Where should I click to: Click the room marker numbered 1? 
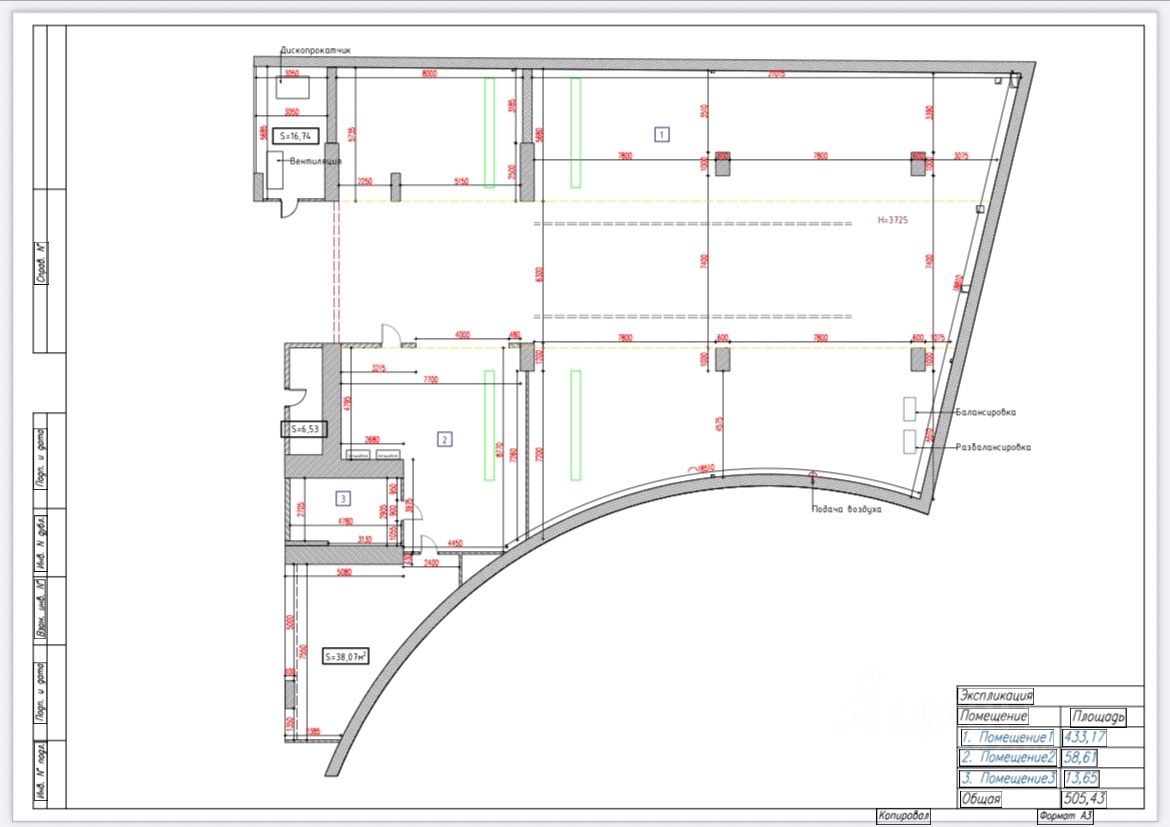coord(662,134)
